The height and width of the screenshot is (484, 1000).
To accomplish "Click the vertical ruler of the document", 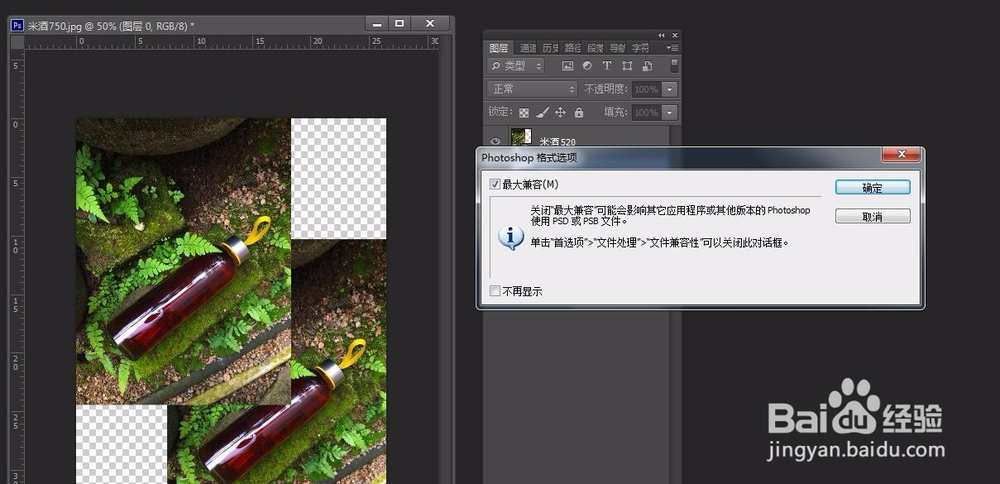I will click(x=17, y=267).
